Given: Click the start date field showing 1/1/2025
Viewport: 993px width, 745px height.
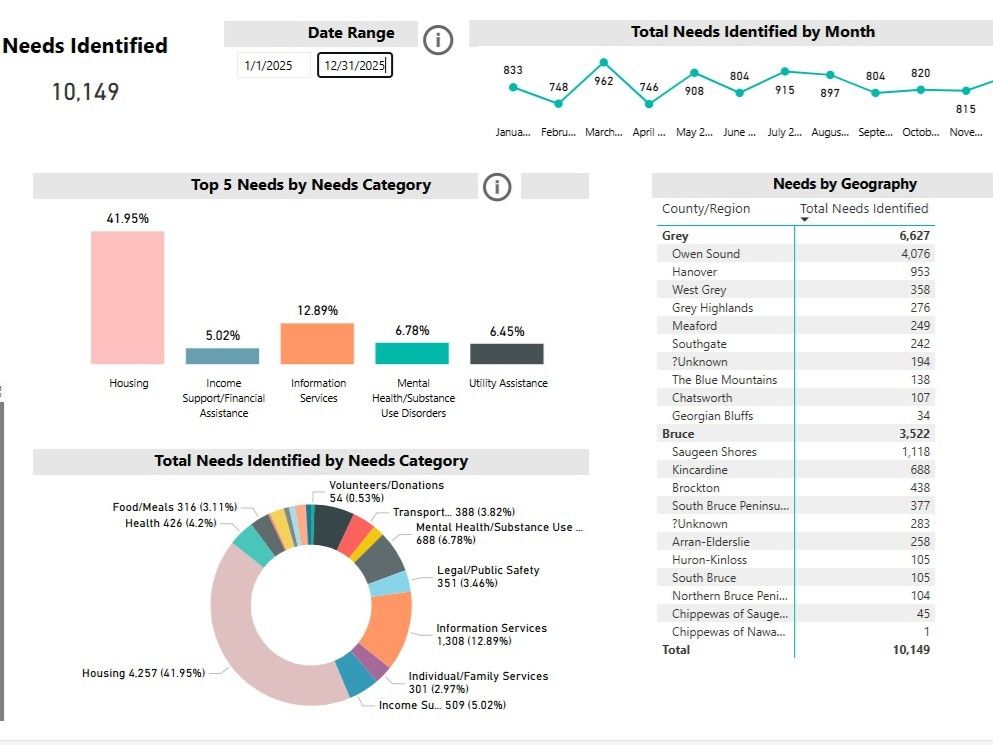Looking at the screenshot, I should tap(273, 66).
